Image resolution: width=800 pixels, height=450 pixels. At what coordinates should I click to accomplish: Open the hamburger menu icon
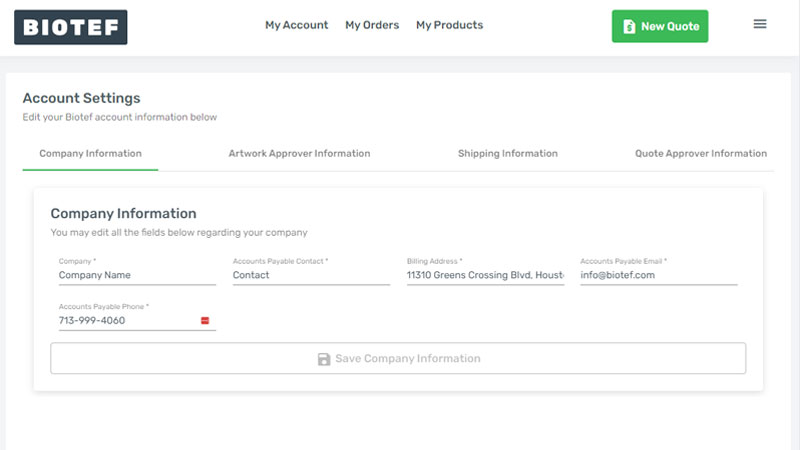click(760, 24)
